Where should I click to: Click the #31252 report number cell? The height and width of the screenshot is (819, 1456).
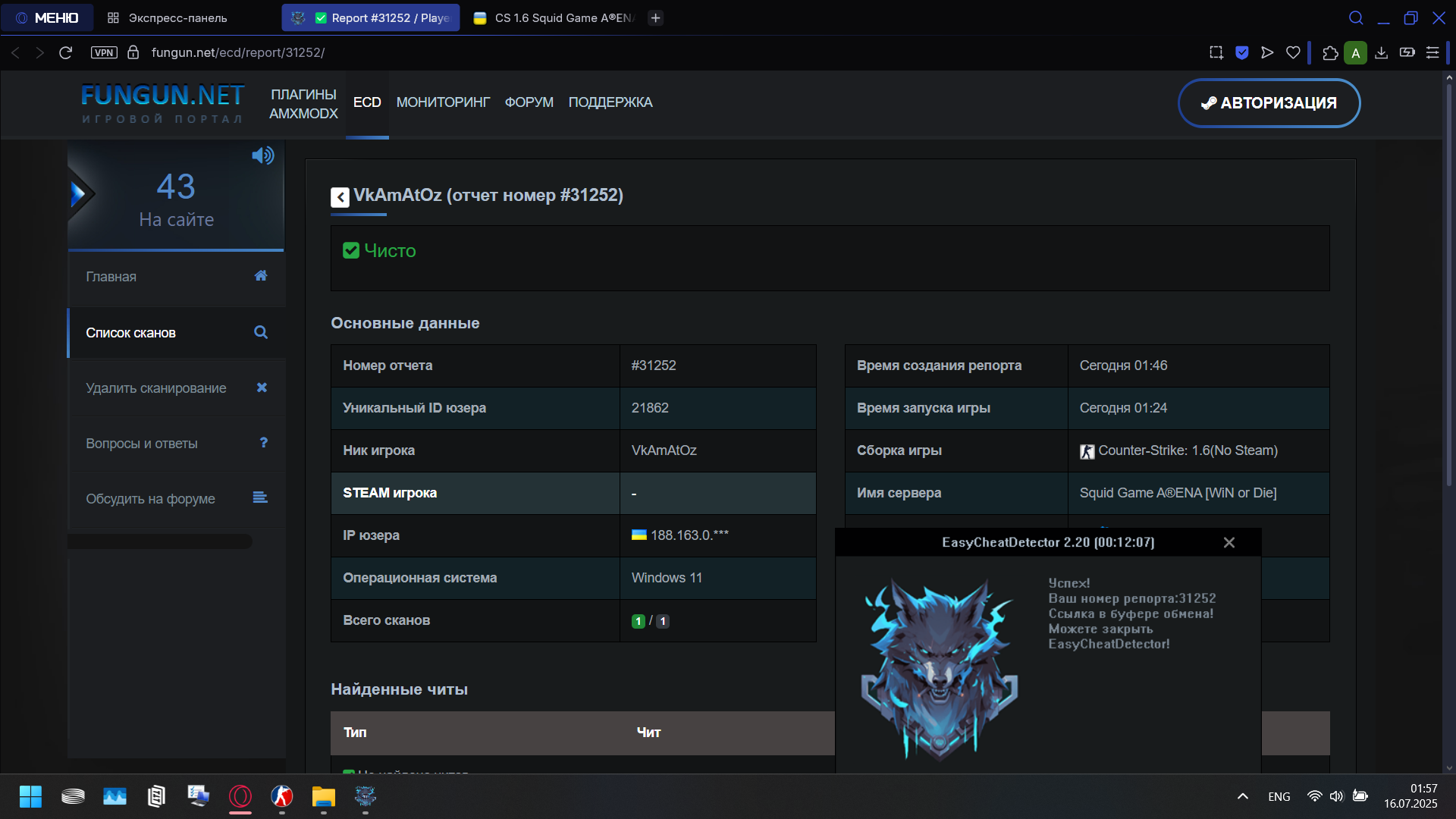[718, 366]
